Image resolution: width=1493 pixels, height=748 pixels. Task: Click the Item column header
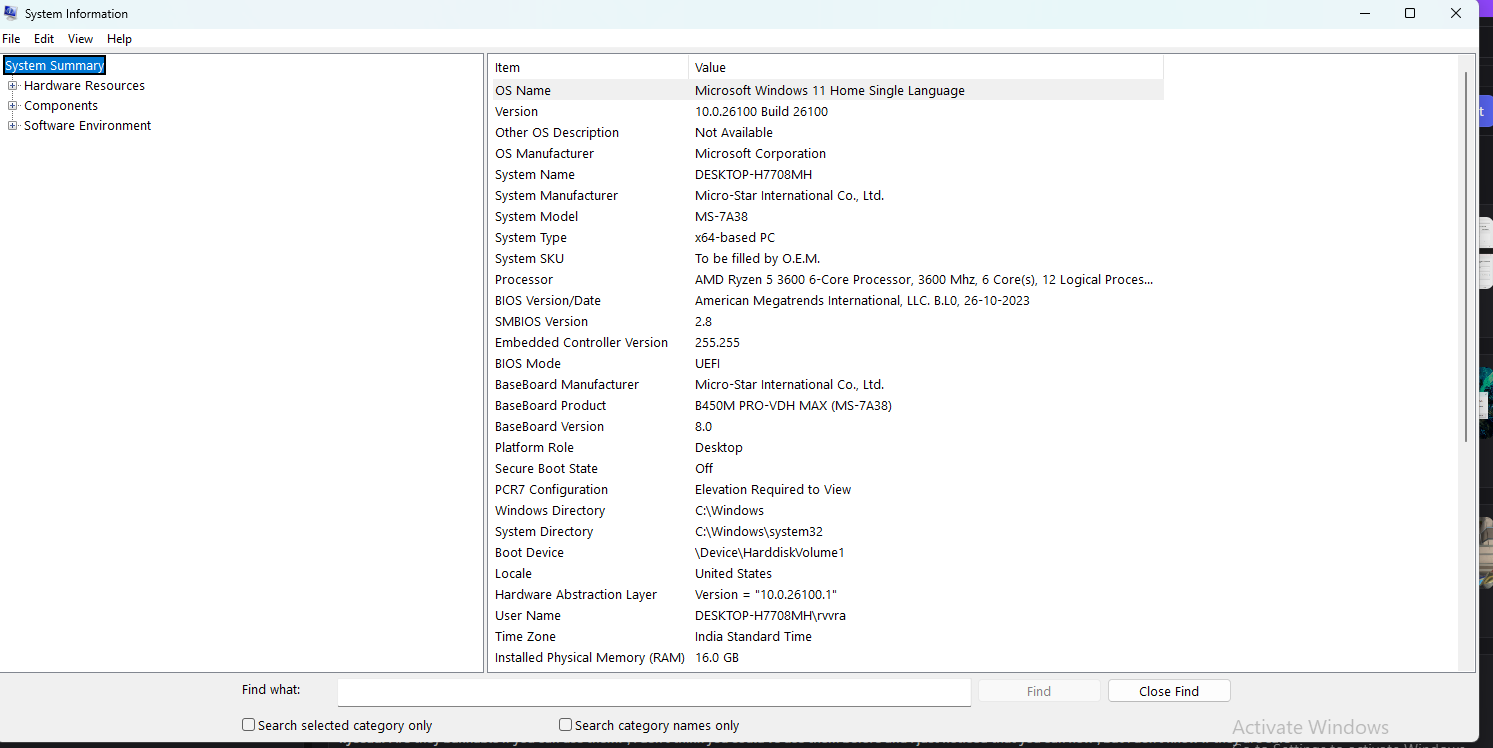588,68
